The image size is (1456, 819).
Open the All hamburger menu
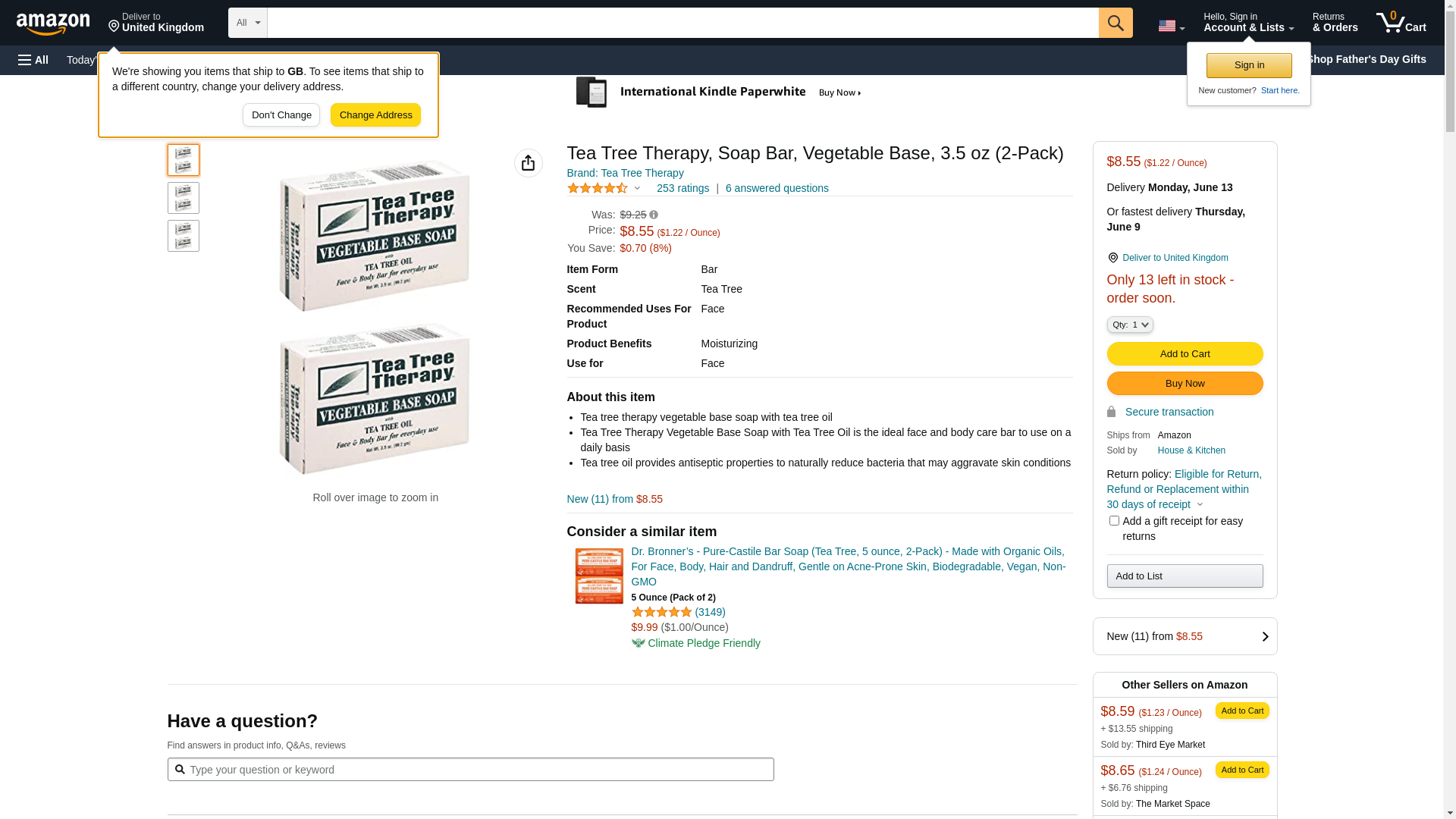[x=33, y=60]
